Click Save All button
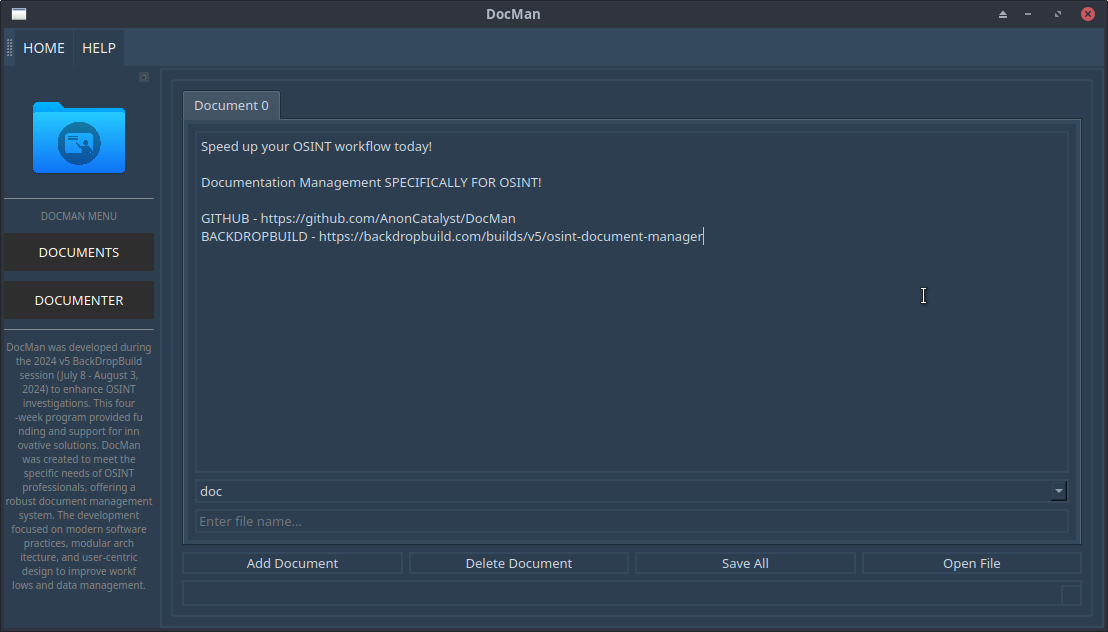This screenshot has width=1108, height=632. pos(745,563)
